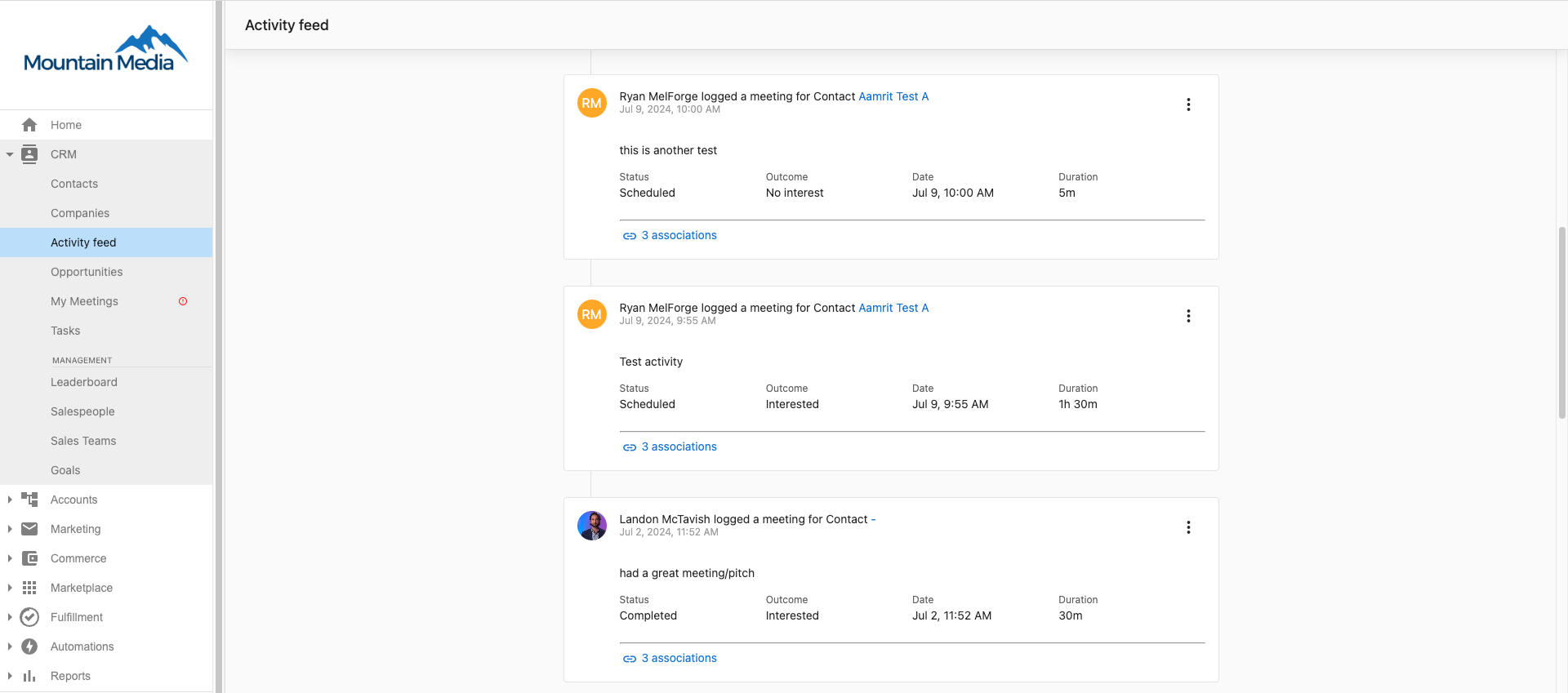Click the Accounts hierarchy icon
The width and height of the screenshot is (1568, 693).
click(29, 500)
